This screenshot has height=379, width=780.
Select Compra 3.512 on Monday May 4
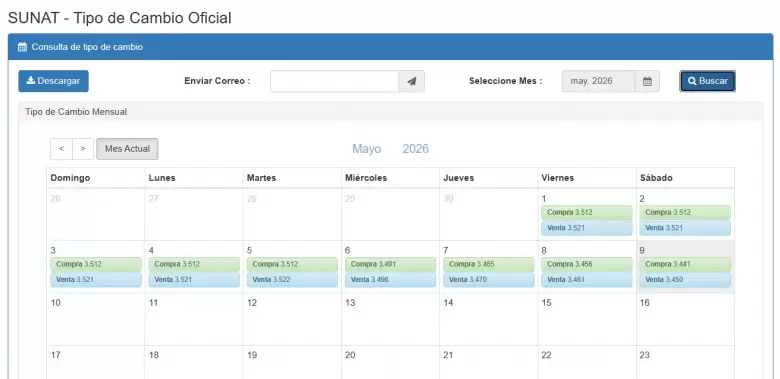click(194, 264)
